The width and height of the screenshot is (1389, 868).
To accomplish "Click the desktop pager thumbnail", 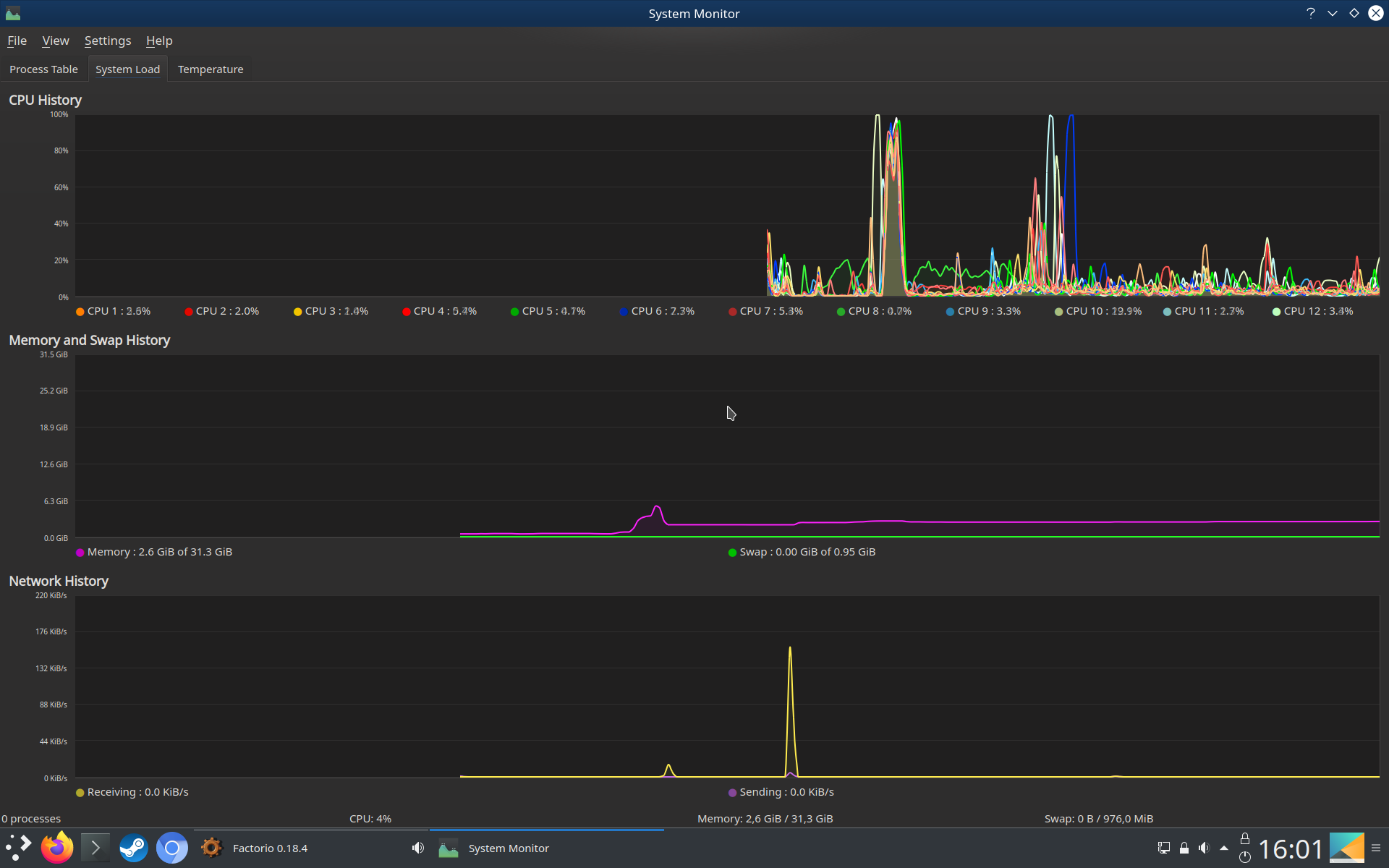I will [1347, 848].
